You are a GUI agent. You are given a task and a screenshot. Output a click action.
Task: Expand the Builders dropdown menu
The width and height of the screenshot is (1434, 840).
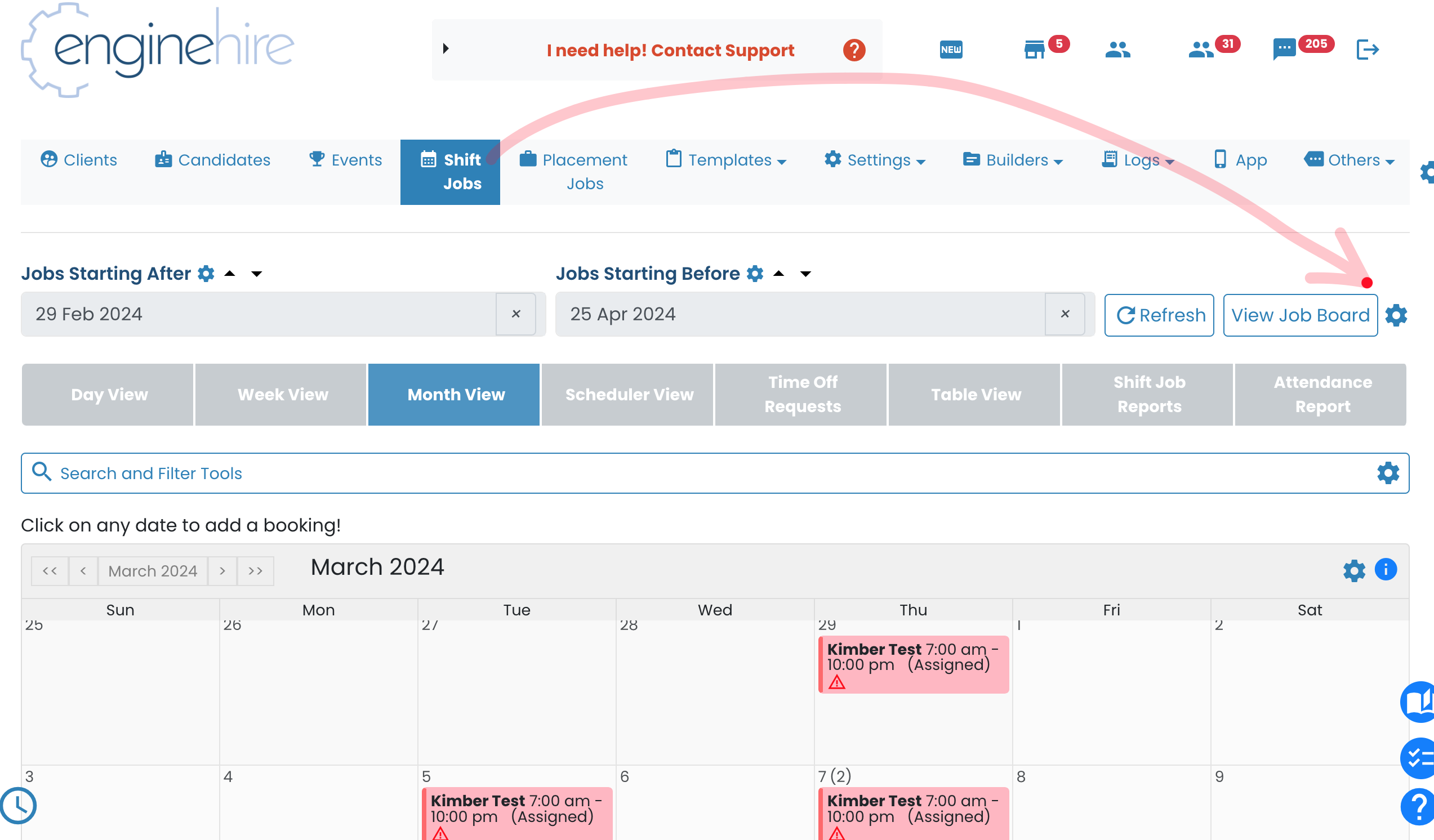(1012, 160)
